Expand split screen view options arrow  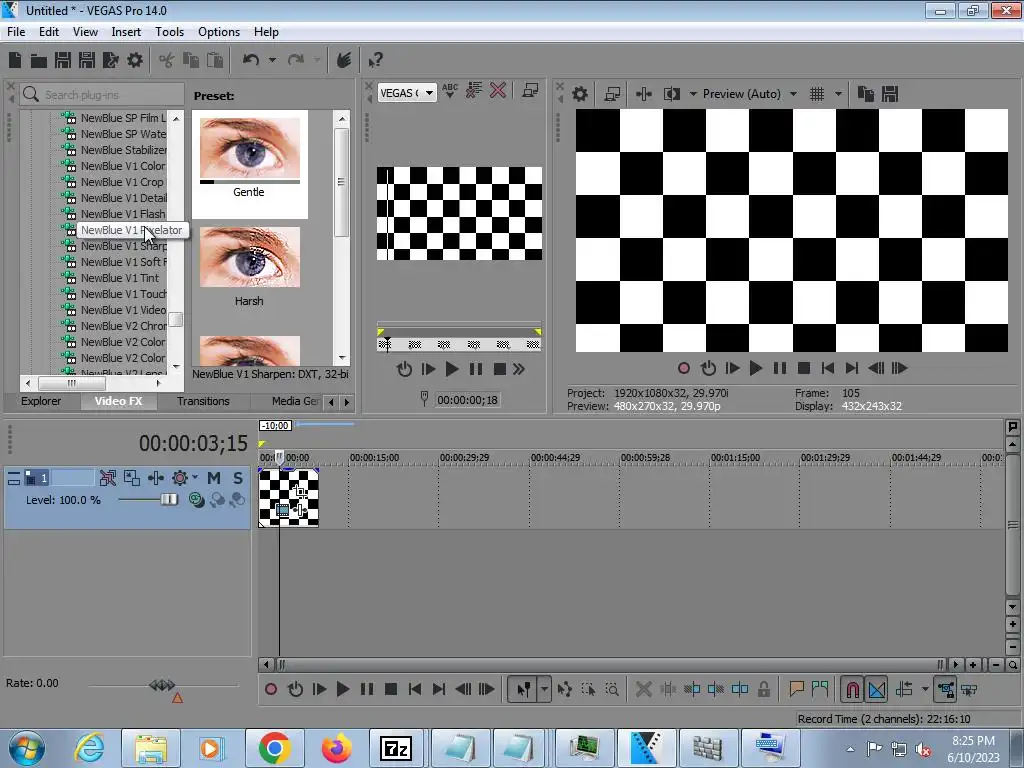(x=693, y=95)
